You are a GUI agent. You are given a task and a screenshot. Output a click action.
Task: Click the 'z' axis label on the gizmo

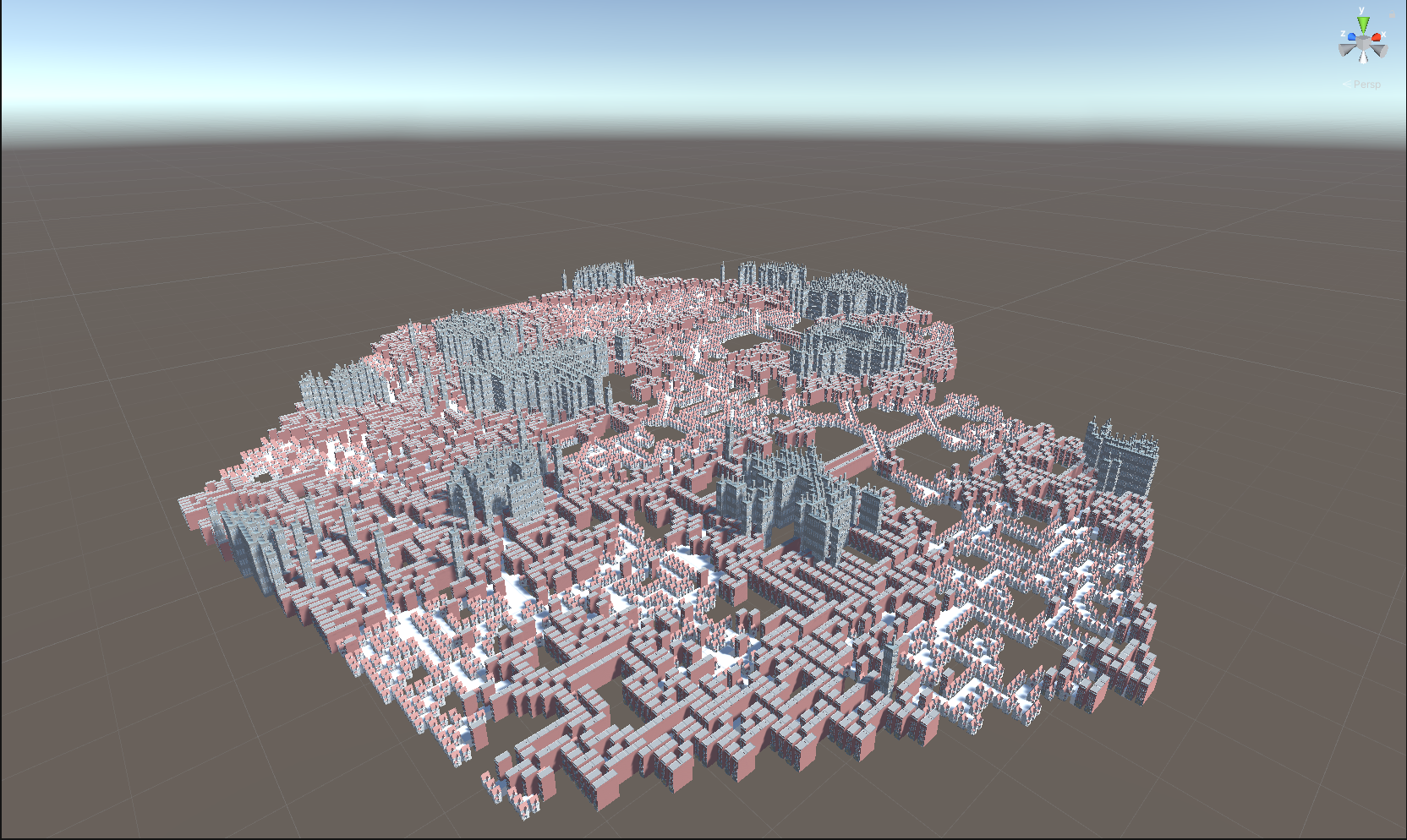(x=1343, y=34)
